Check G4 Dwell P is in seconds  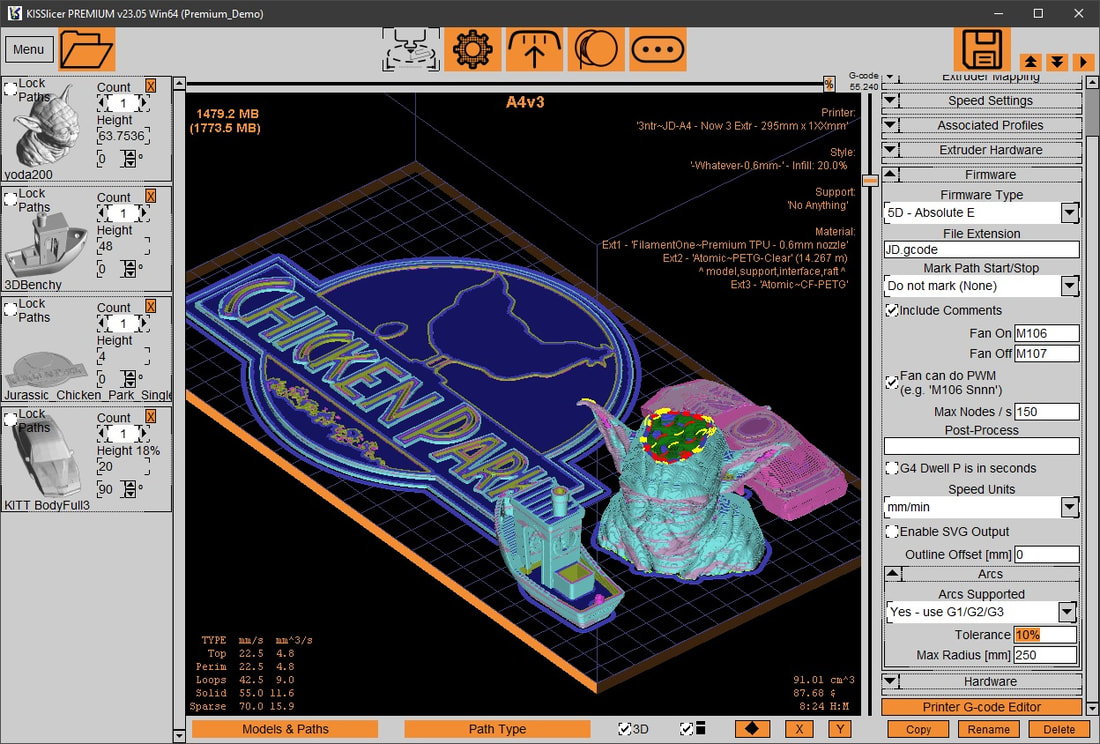tap(890, 468)
